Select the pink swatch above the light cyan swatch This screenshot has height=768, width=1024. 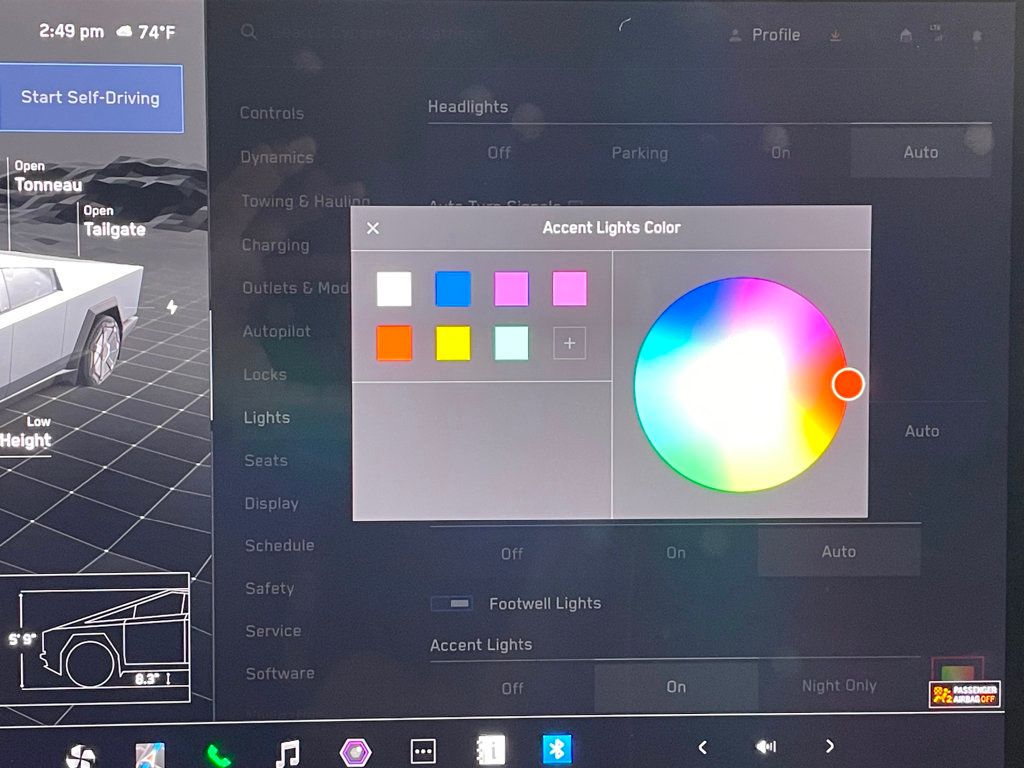(x=511, y=289)
